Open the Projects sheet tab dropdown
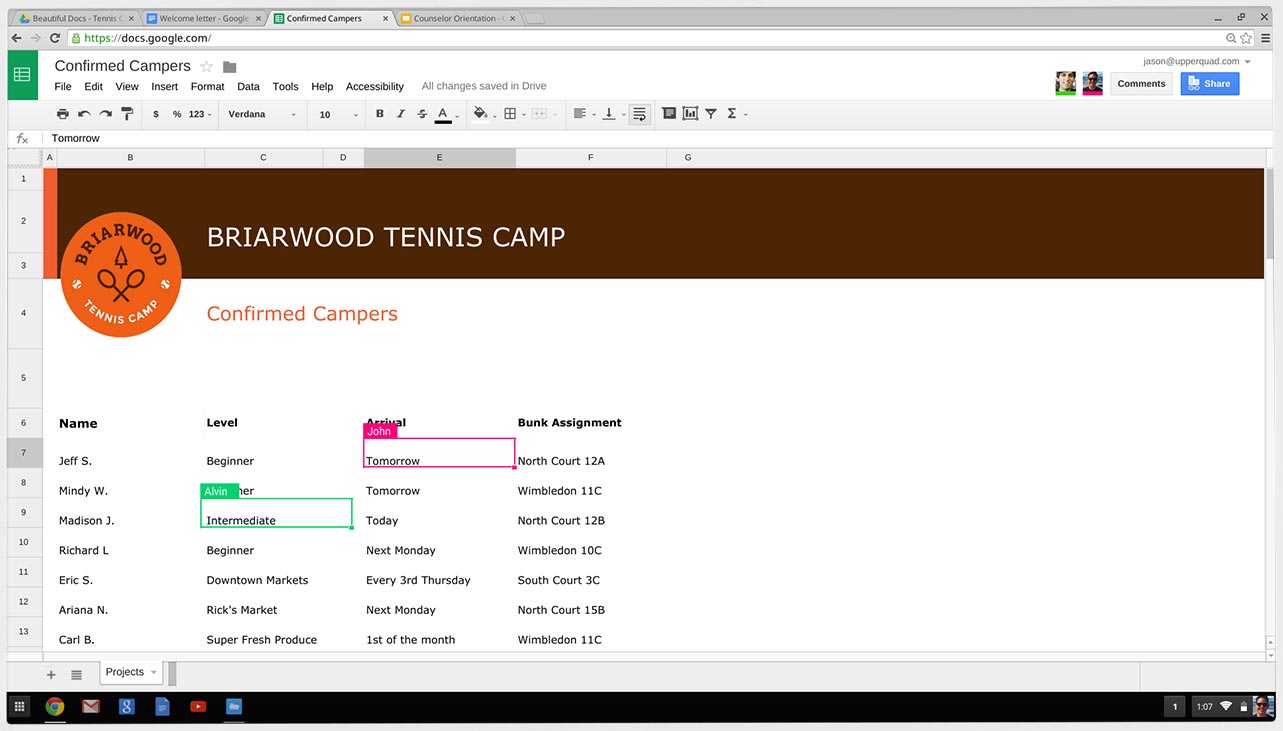This screenshot has height=731, width=1283. click(154, 672)
